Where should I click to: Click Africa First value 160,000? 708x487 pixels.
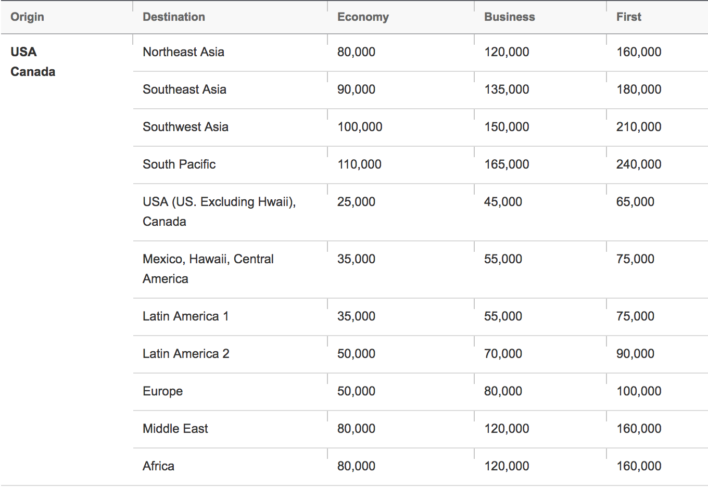coord(639,466)
